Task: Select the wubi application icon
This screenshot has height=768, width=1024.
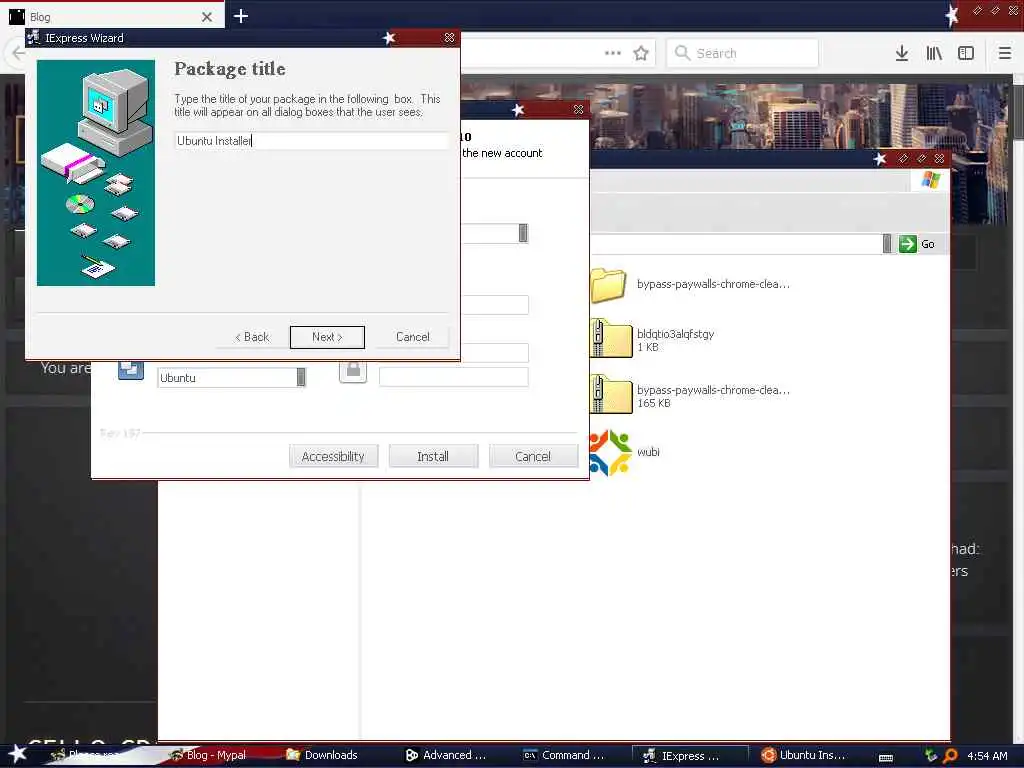Action: [x=610, y=452]
